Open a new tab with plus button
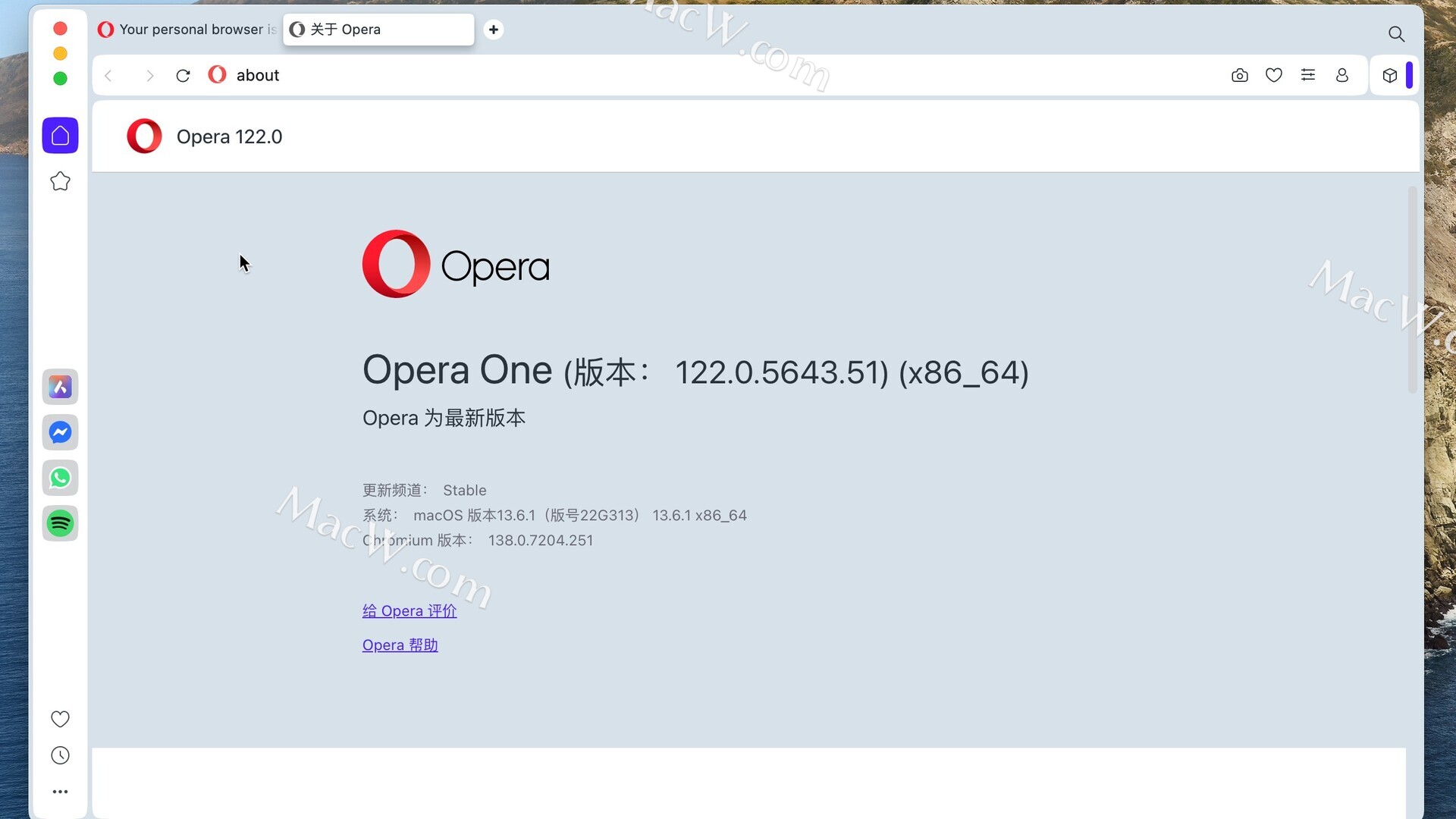Viewport: 1456px width, 819px height. [493, 30]
